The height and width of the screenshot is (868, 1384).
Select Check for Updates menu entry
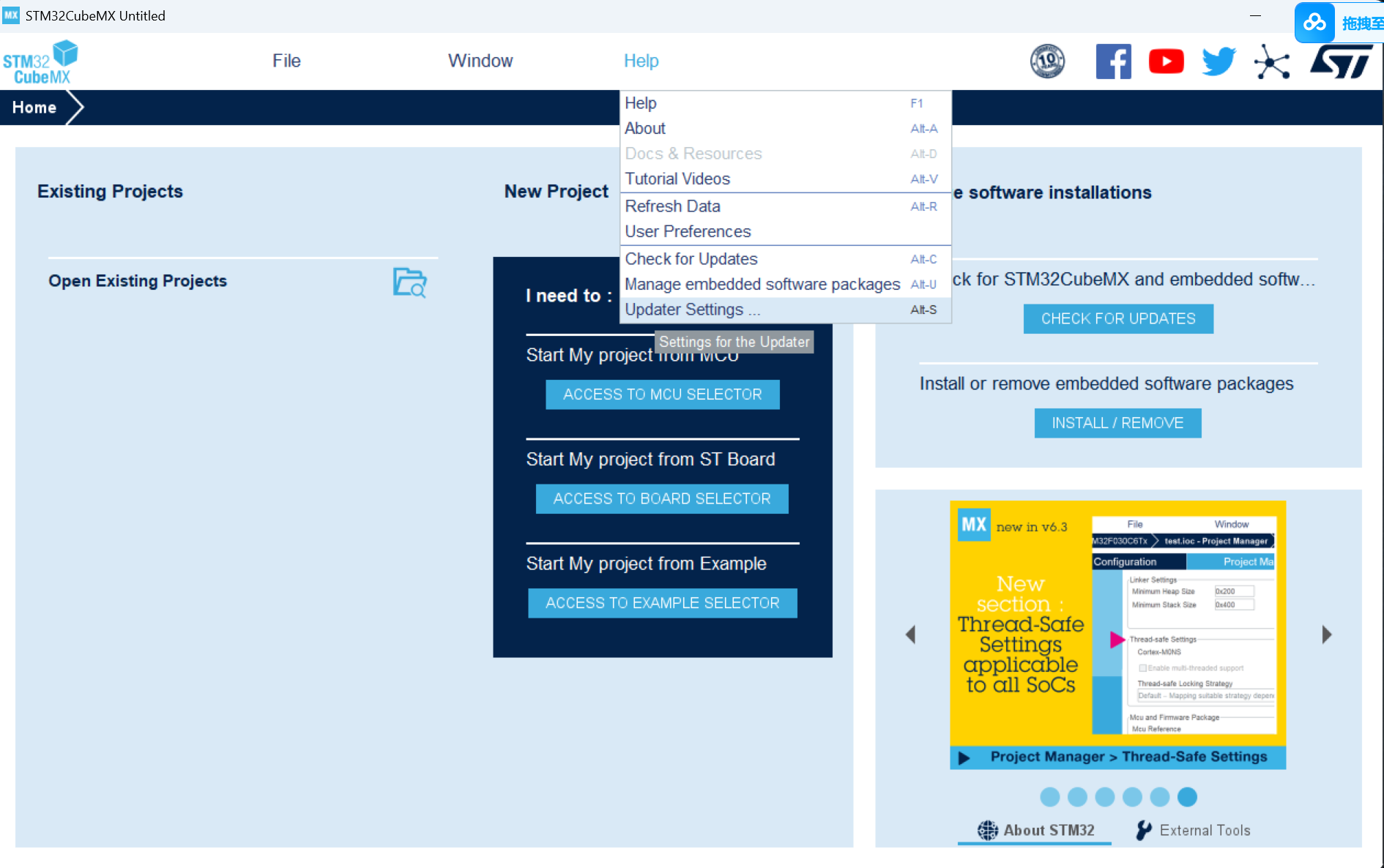(785, 259)
